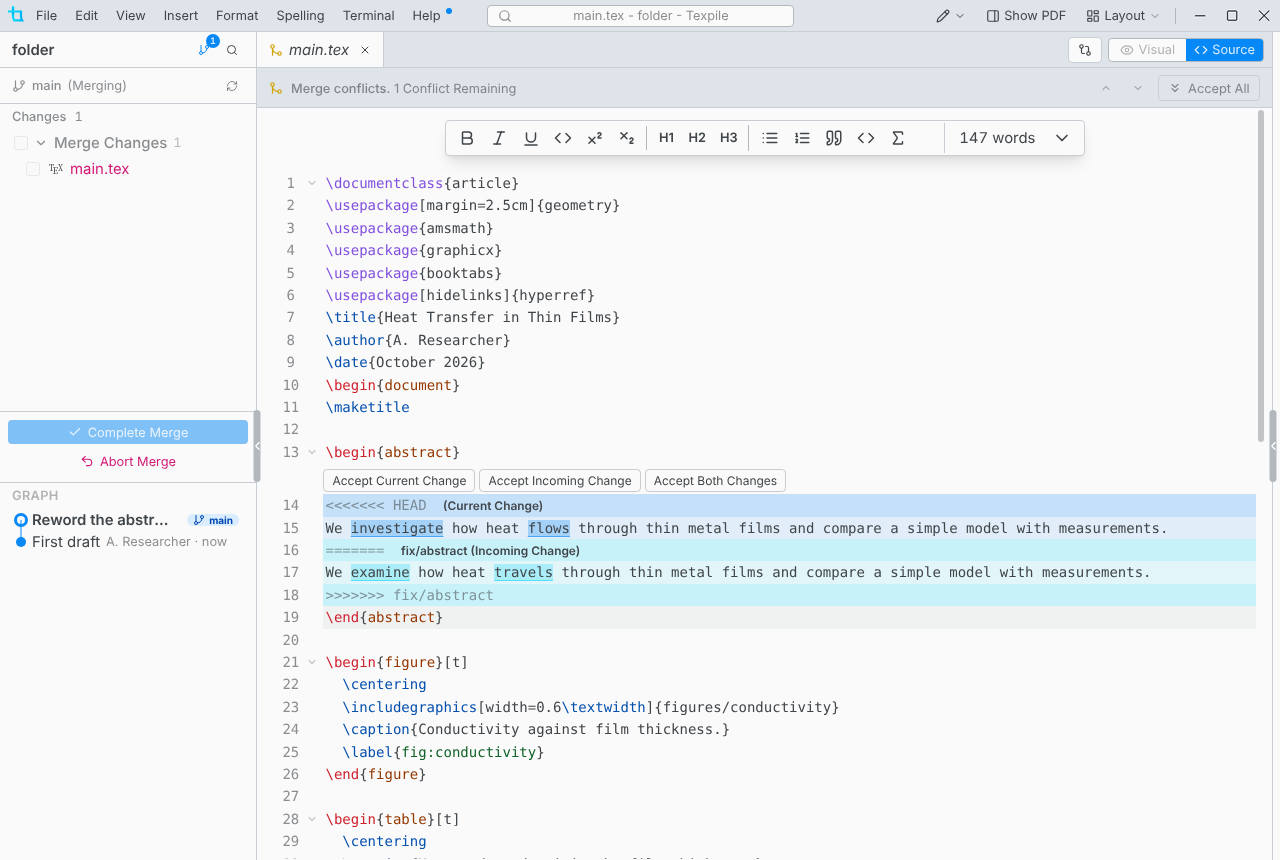Click the title bar search field
1280x860 pixels.
coord(640,16)
